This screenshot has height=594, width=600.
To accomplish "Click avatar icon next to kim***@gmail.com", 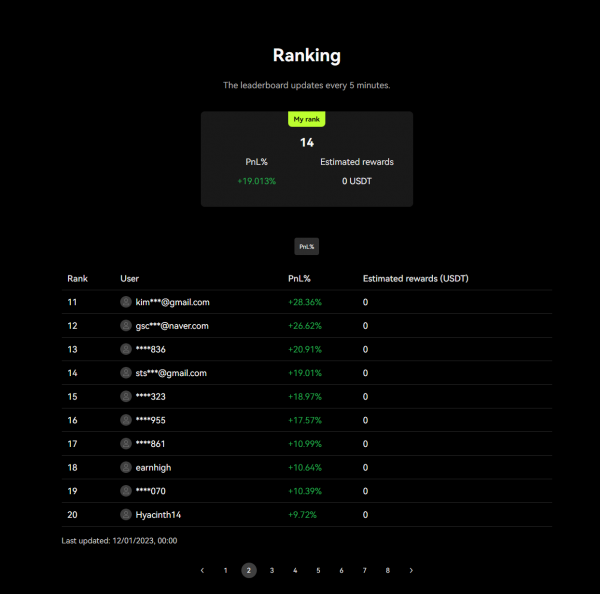I will pos(126,302).
